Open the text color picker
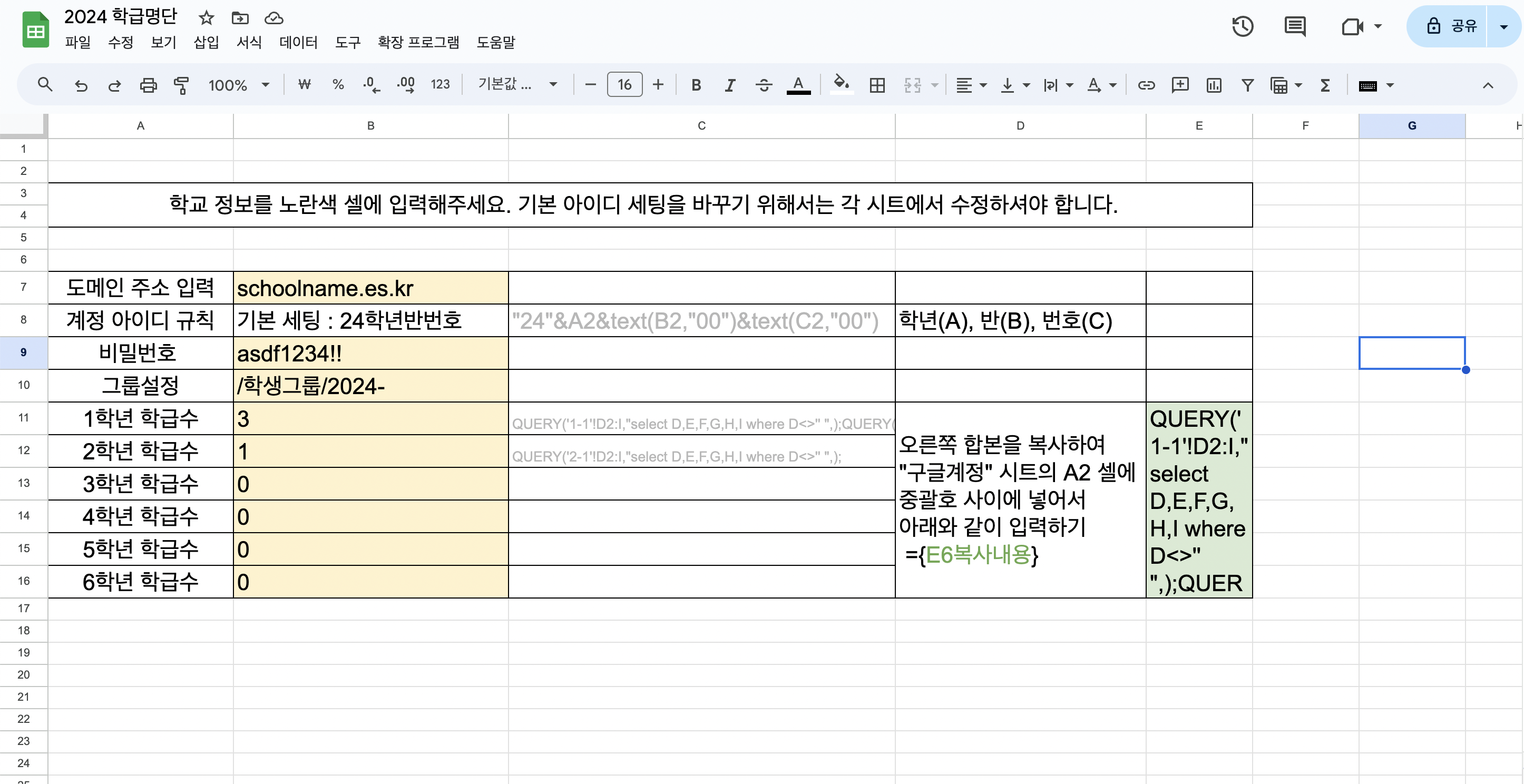This screenshot has height=784, width=1524. pyautogui.click(x=798, y=85)
